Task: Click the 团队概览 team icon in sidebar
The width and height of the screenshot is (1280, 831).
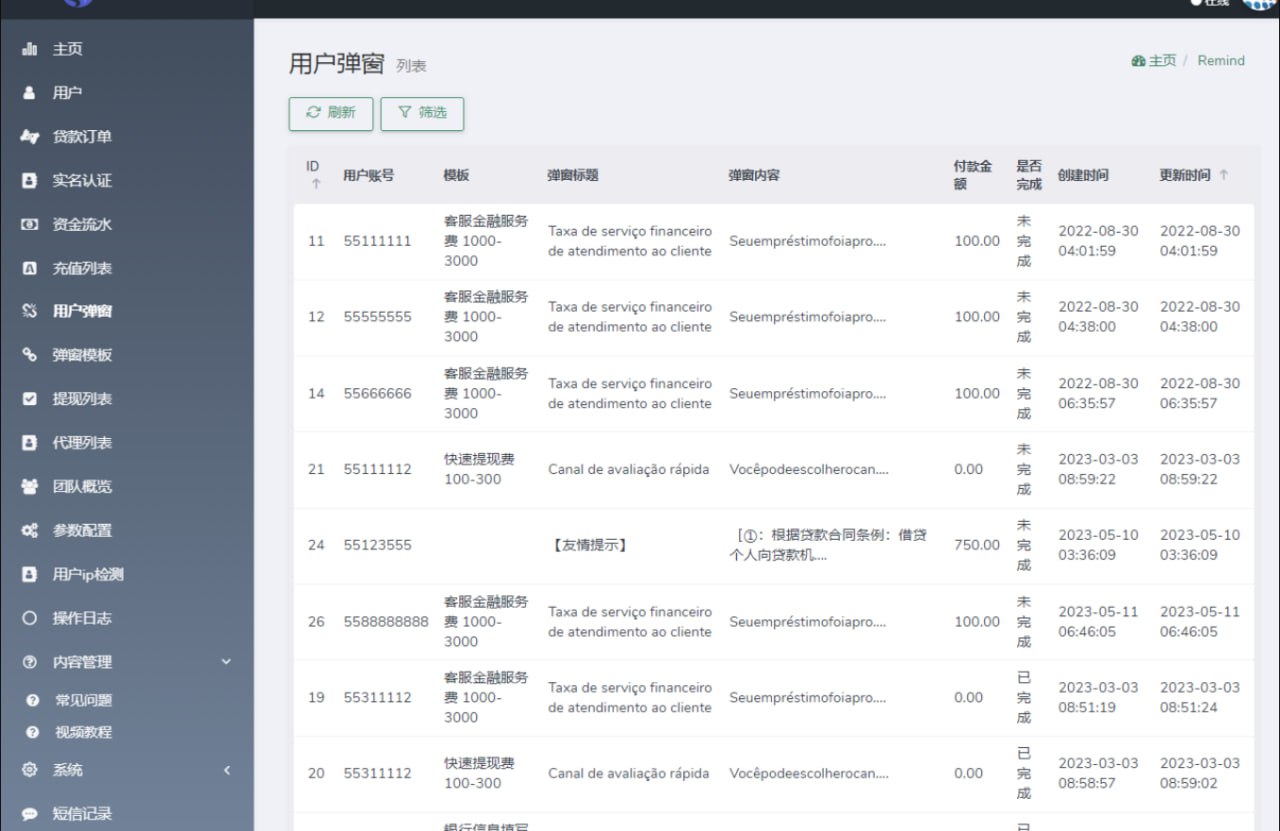Action: point(30,487)
